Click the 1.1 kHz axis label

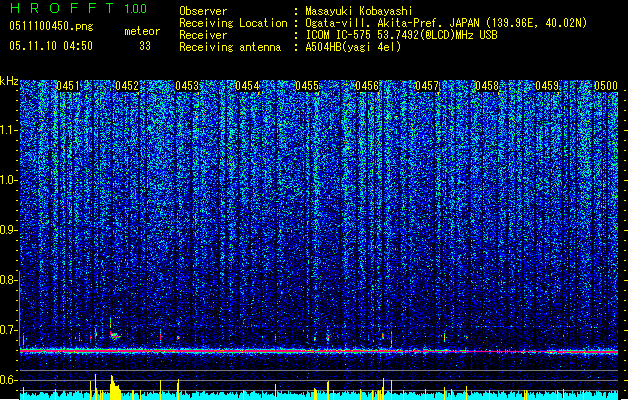point(9,130)
